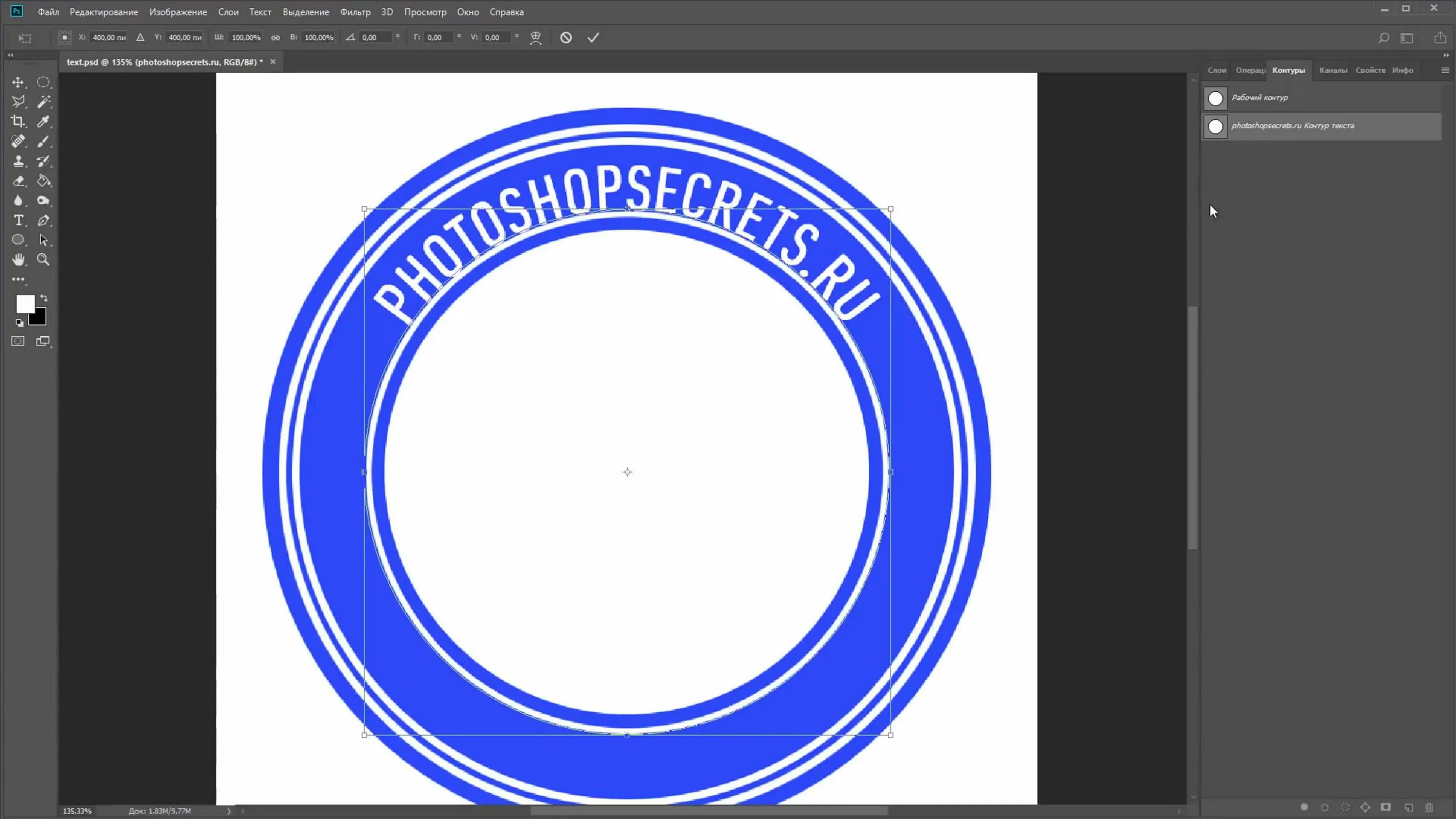Toggle visibility of Рабочий контур path
The image size is (1456, 819).
[1215, 97]
